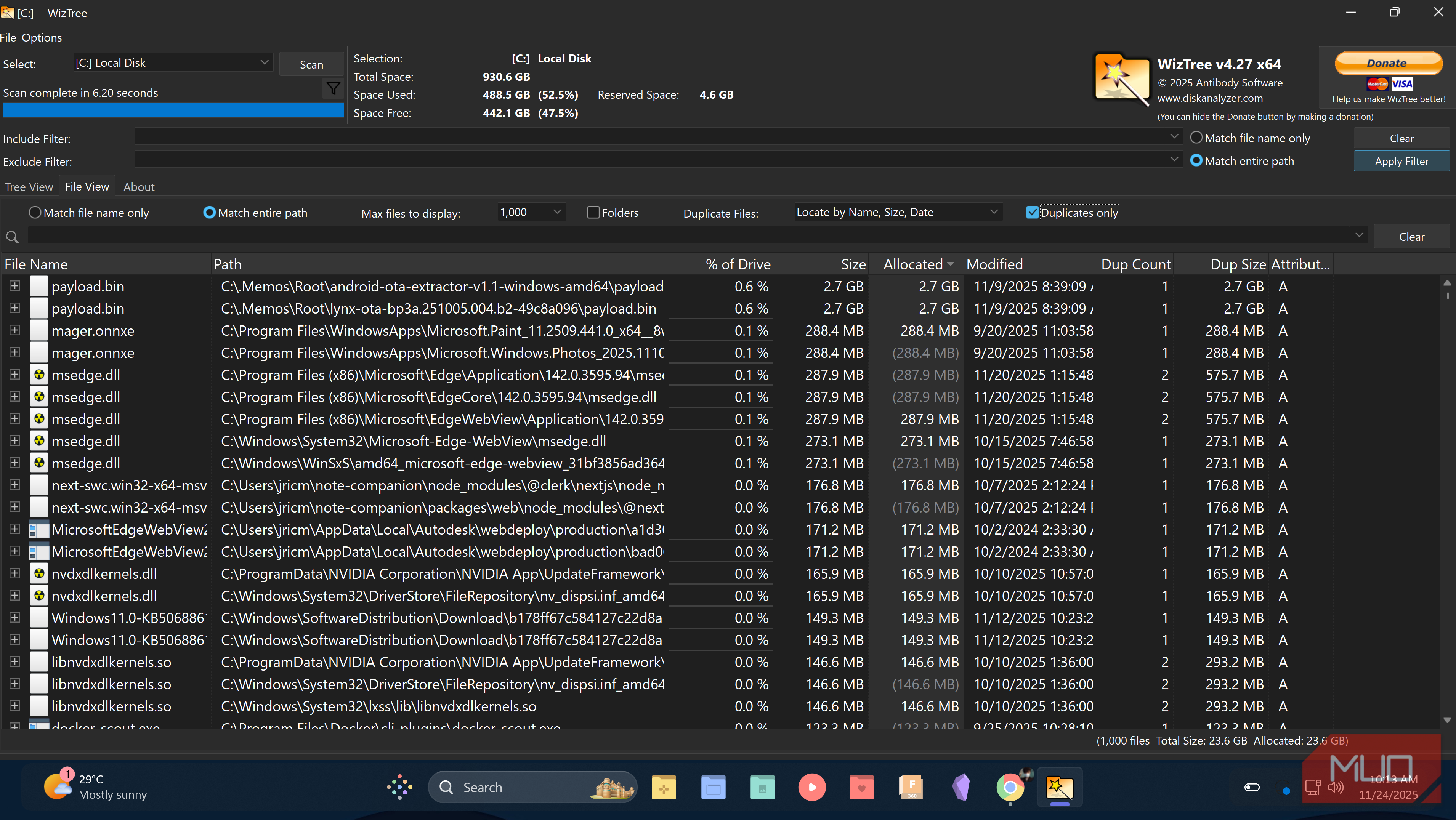Start a scan with the Scan button
1456x820 pixels.
311,64
